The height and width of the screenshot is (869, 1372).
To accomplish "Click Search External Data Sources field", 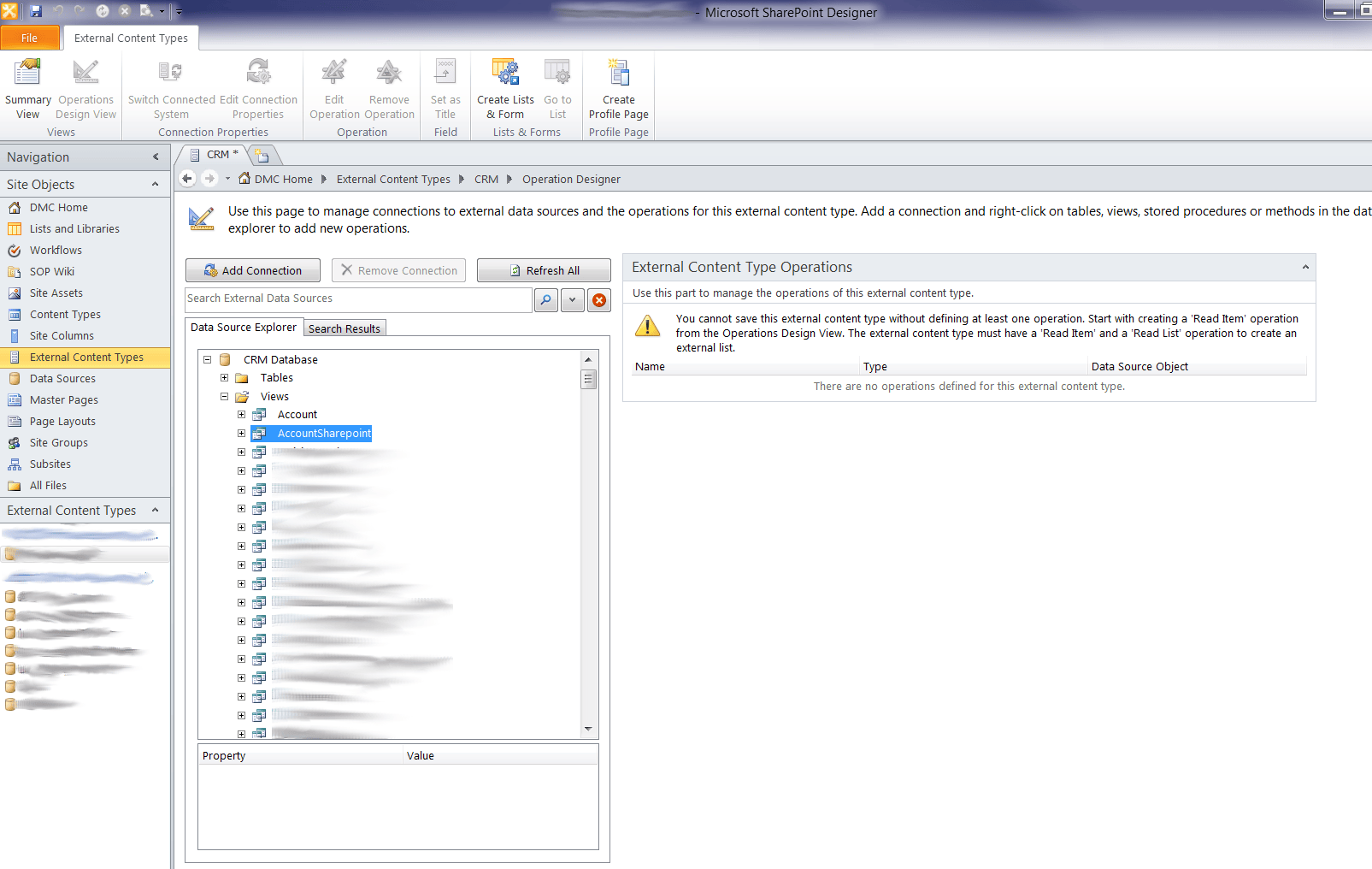I will pyautogui.click(x=359, y=299).
